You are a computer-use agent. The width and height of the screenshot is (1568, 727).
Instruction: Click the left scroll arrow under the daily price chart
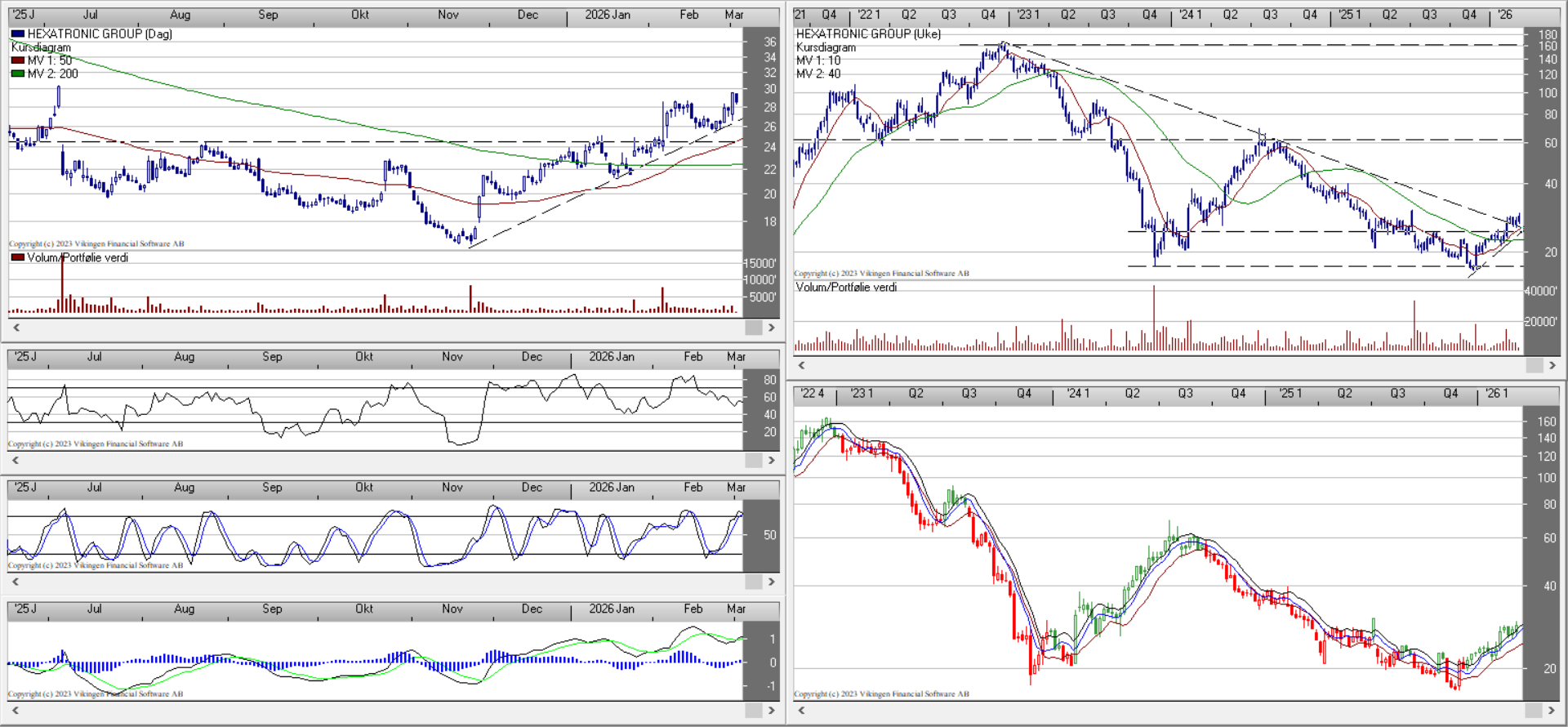click(16, 328)
